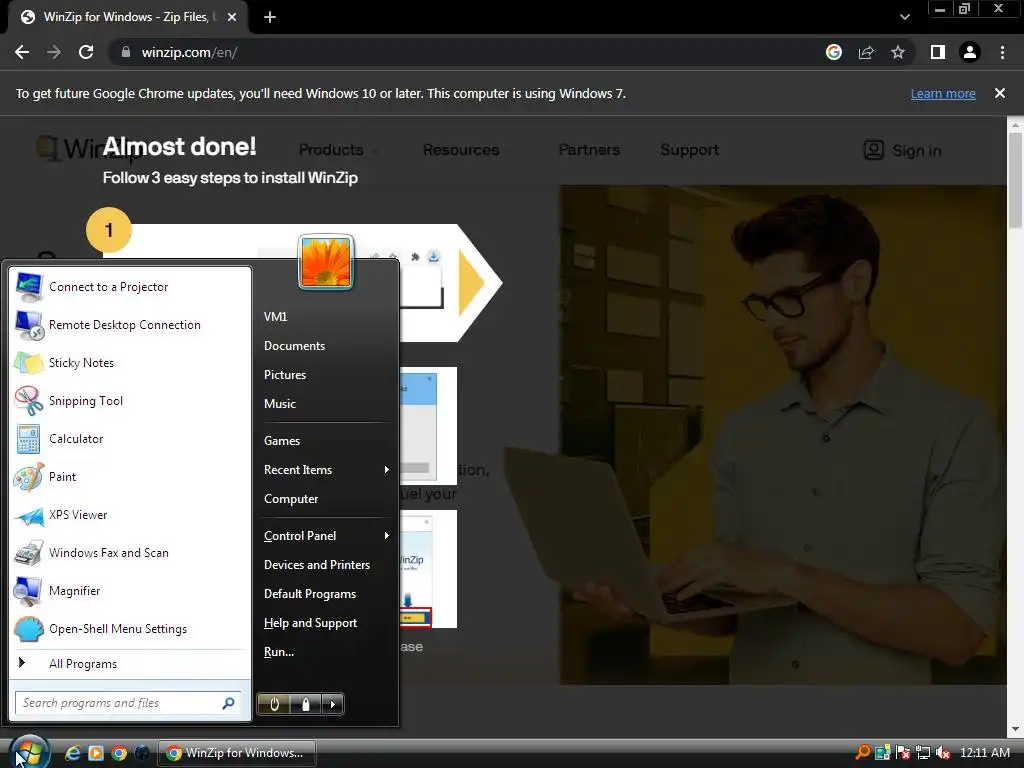Click the address bar winzip.com/en/
Screen dimensions: 1024x768
189,52
